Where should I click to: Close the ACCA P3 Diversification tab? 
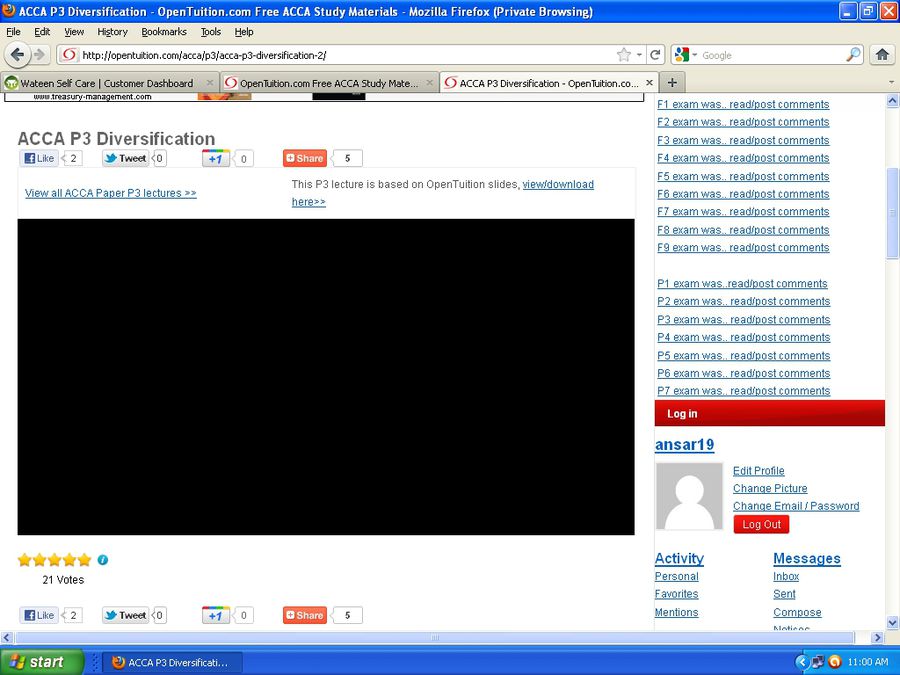pyautogui.click(x=649, y=83)
